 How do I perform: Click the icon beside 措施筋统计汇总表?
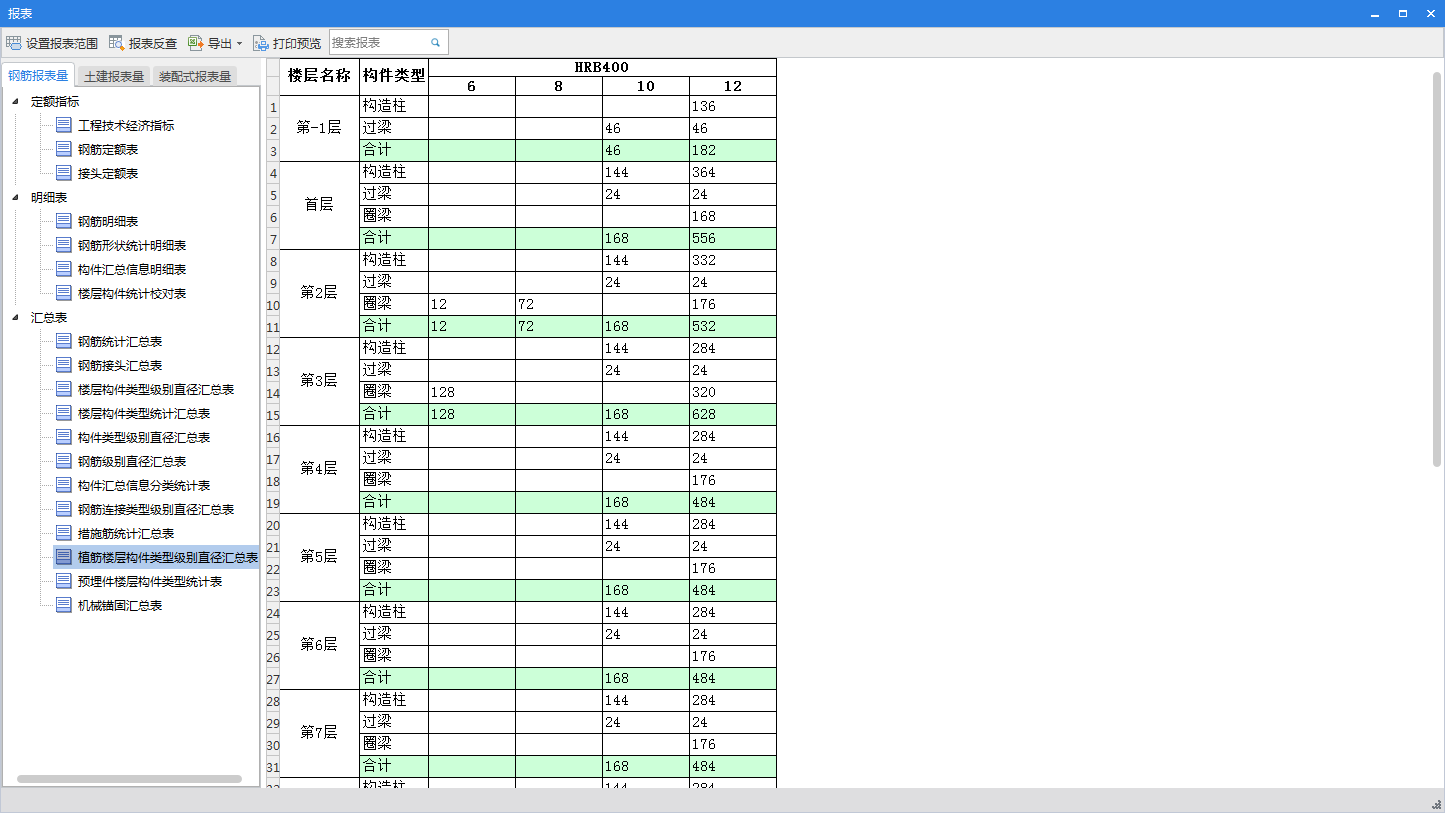(x=64, y=533)
